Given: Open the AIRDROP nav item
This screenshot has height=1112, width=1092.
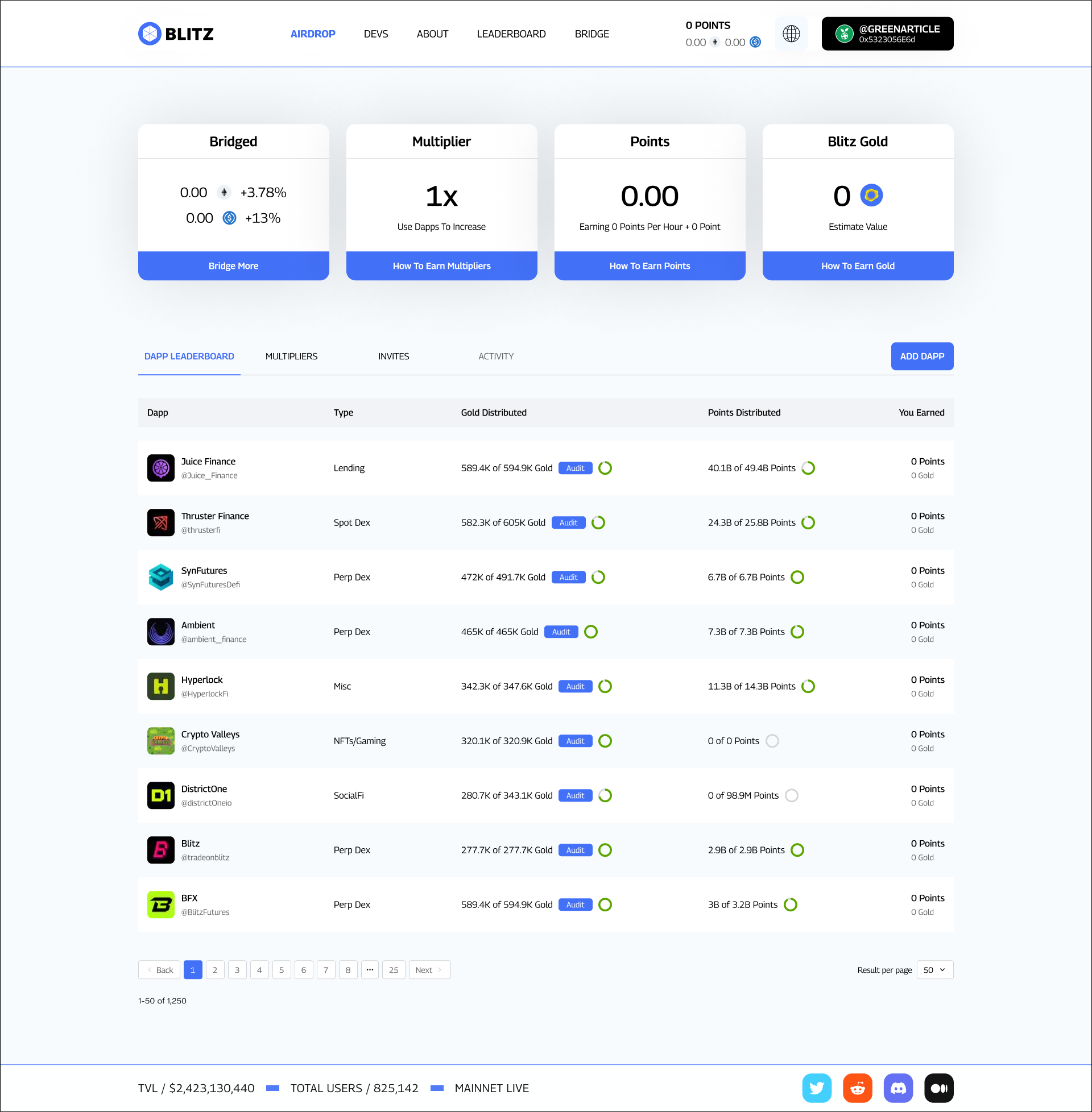Looking at the screenshot, I should (313, 34).
